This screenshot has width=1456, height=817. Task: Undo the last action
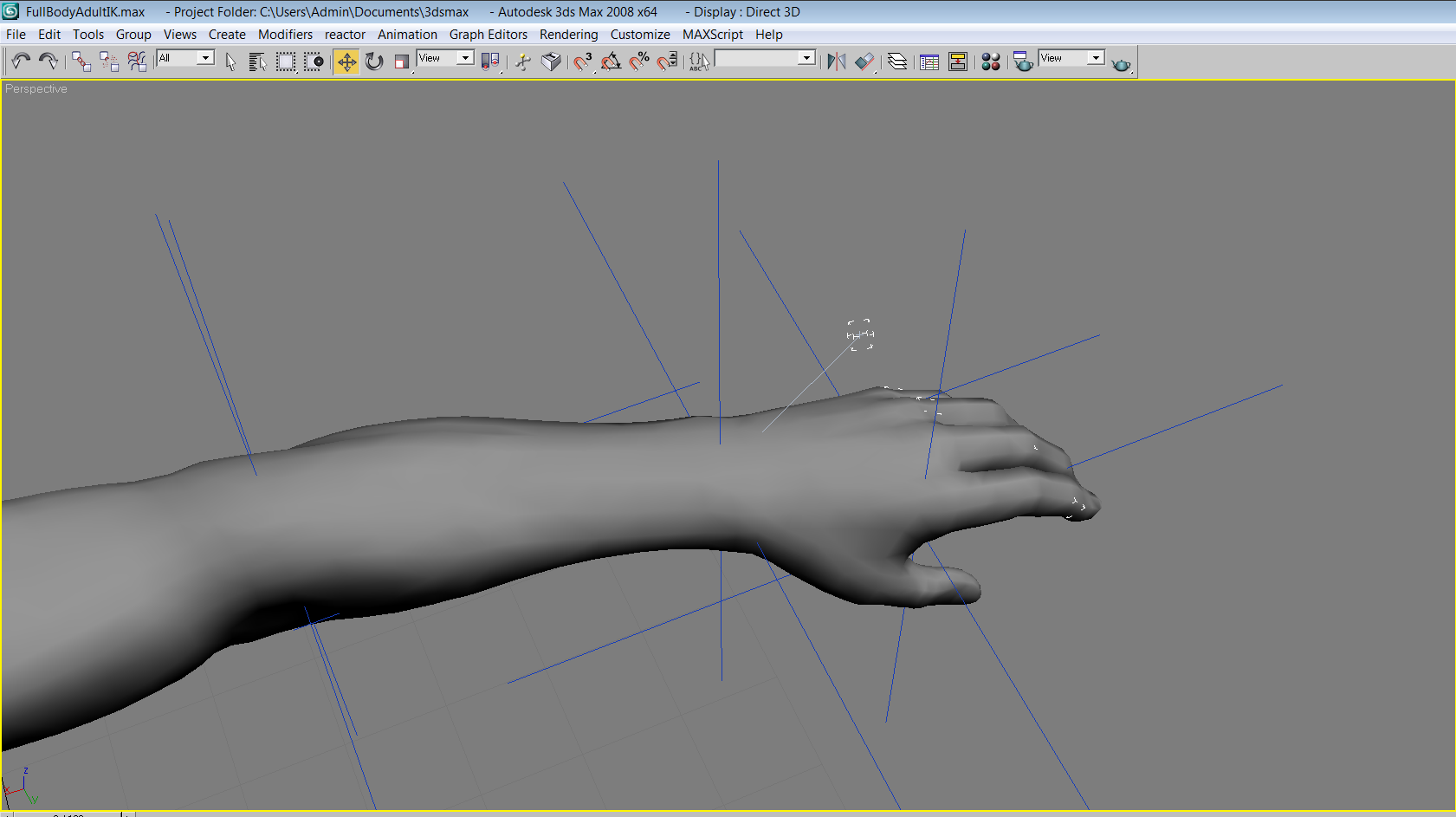(21, 61)
